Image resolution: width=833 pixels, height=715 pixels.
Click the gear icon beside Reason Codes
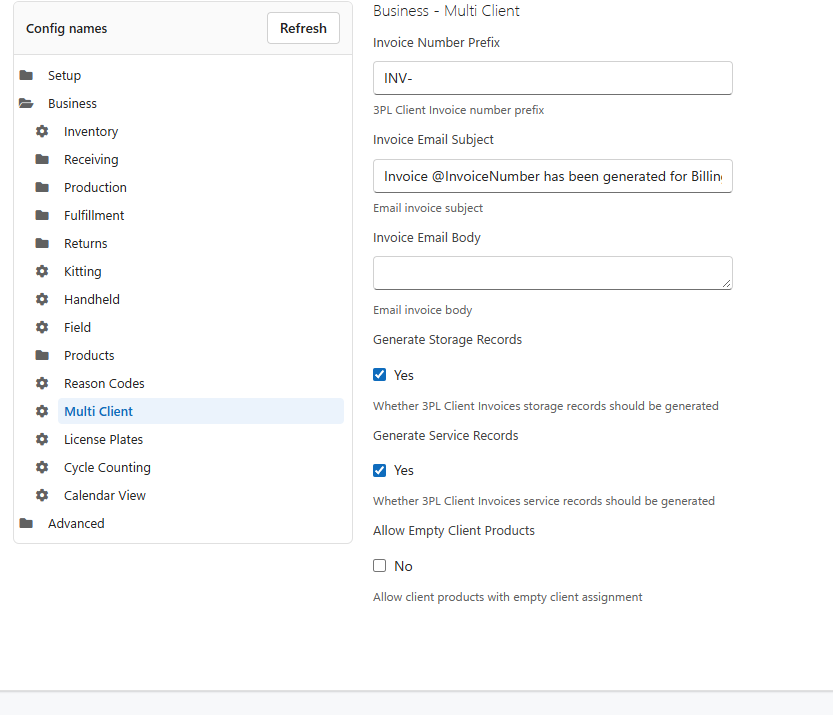[x=42, y=383]
